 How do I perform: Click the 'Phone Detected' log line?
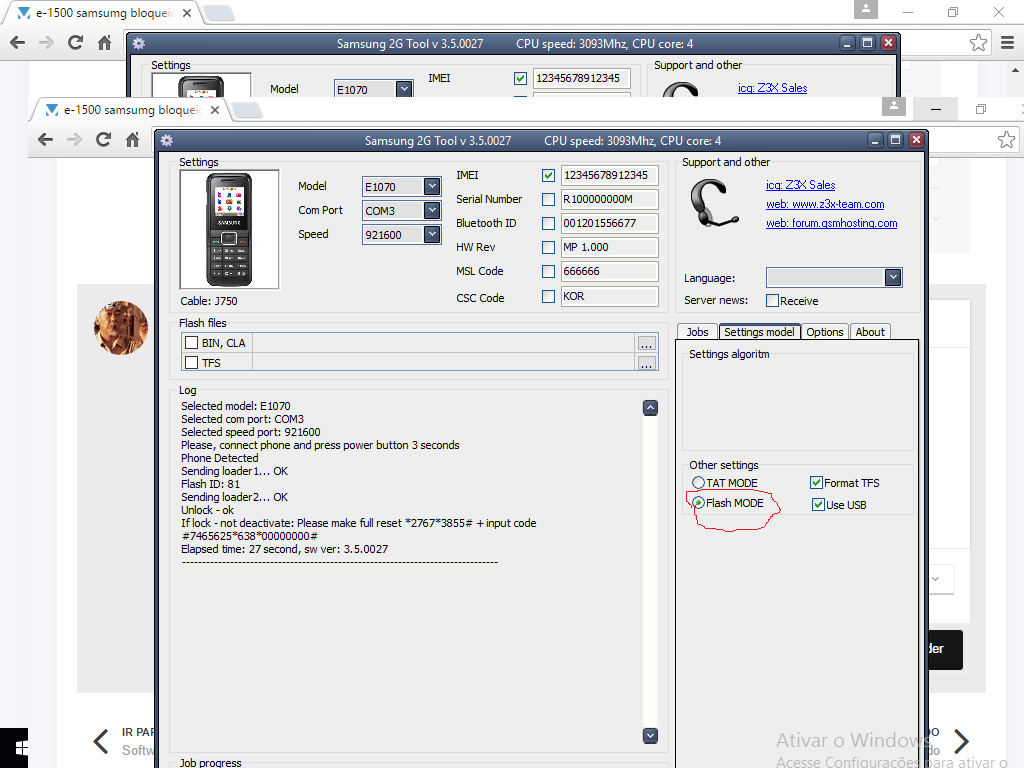click(219, 458)
